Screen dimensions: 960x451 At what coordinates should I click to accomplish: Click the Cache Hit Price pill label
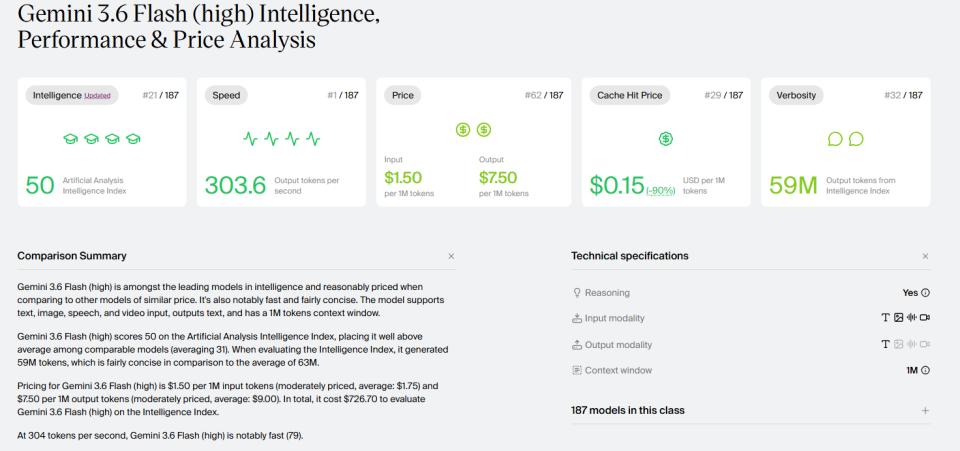click(630, 95)
